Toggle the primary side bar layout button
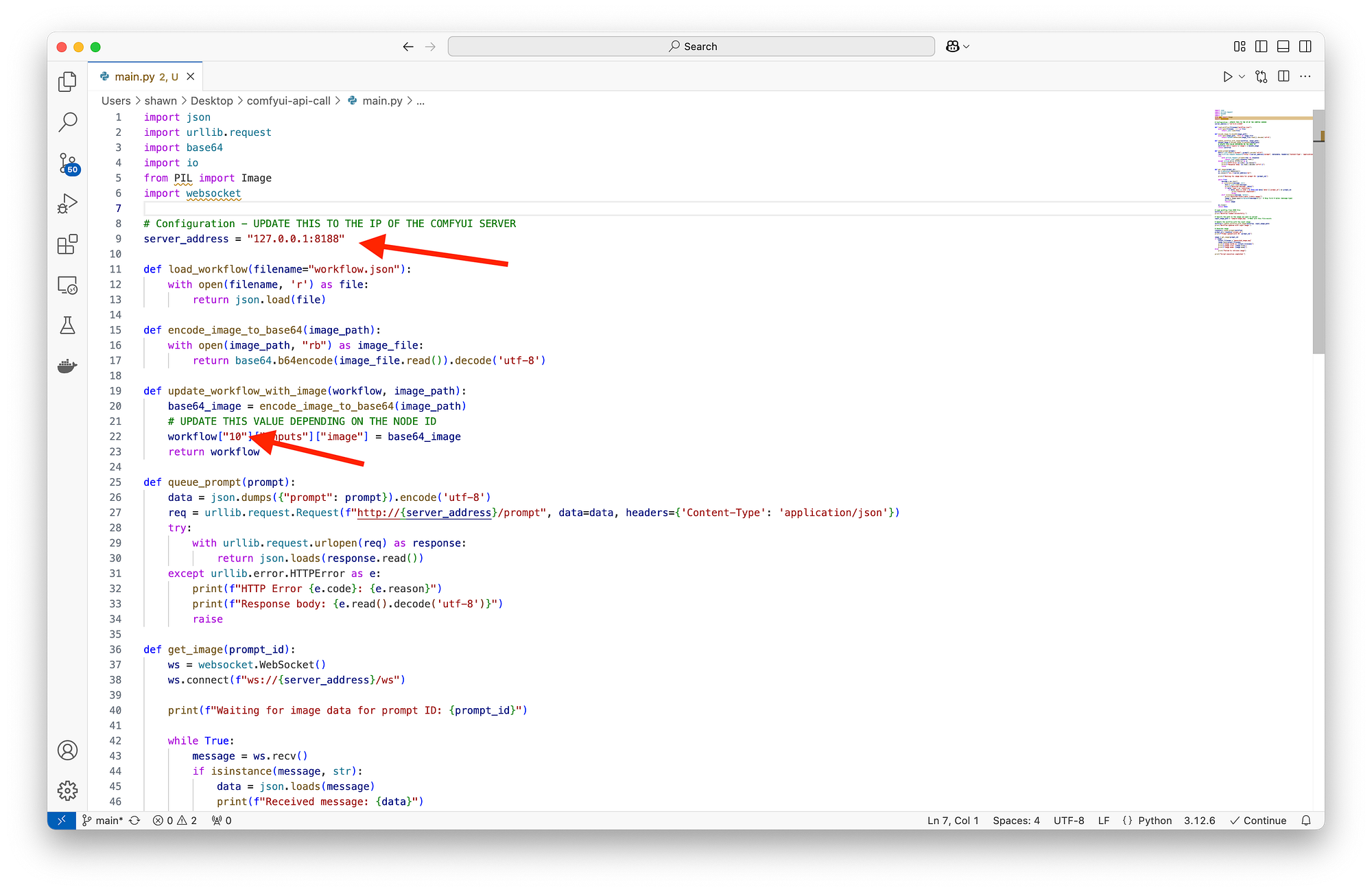The width and height of the screenshot is (1372, 892). coord(1261,47)
